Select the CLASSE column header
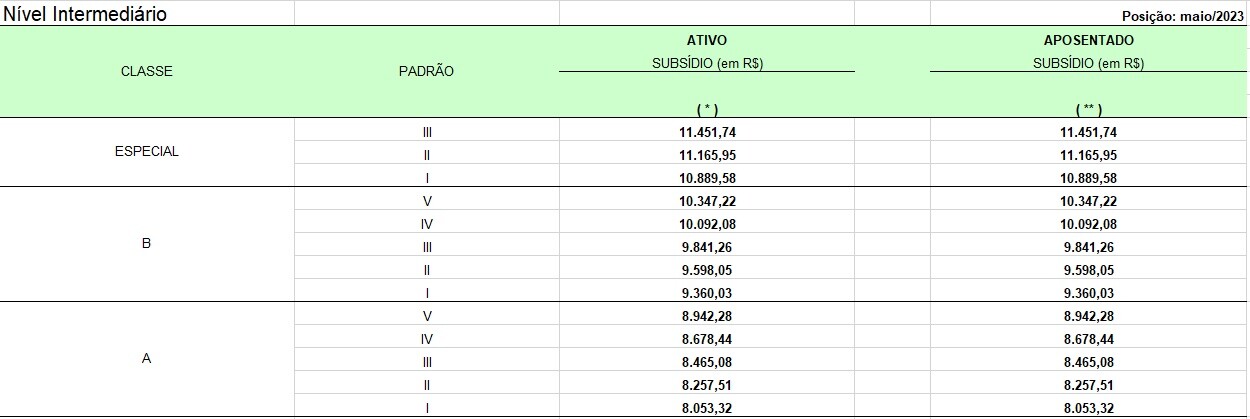The image size is (1250, 419). [x=147, y=71]
